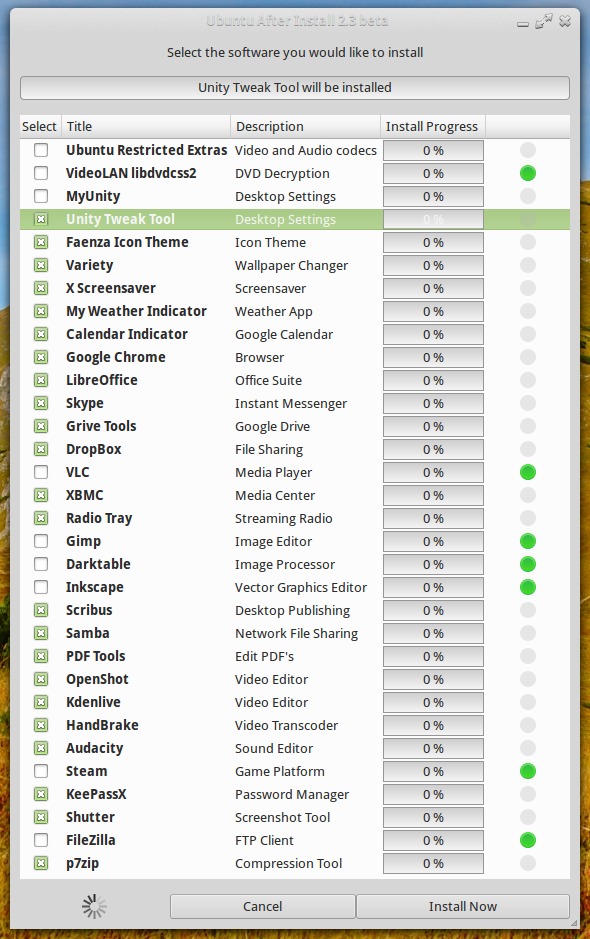Click grey status dot for Google Chrome

tap(528, 358)
